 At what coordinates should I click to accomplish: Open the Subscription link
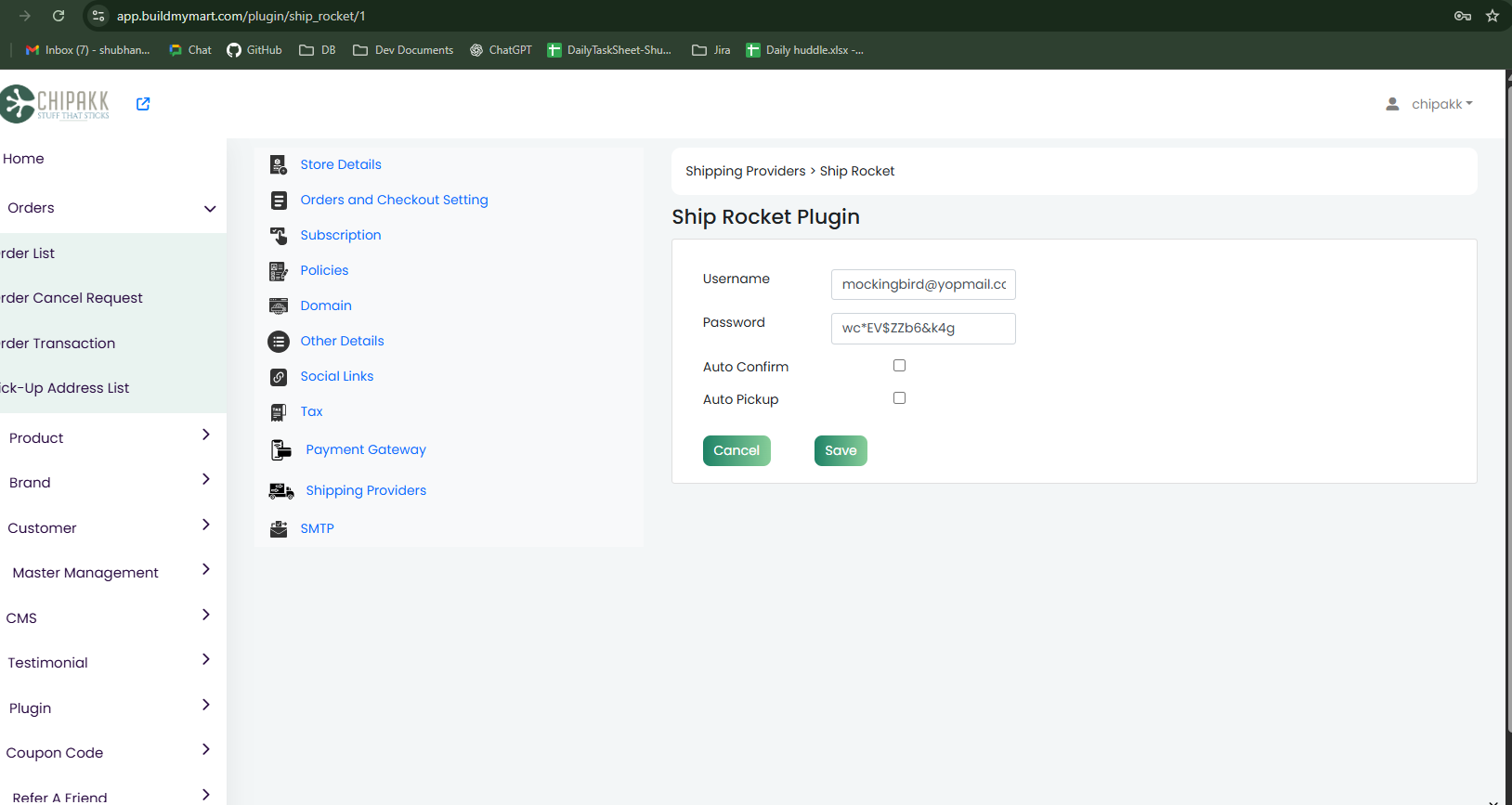pyautogui.click(x=341, y=235)
